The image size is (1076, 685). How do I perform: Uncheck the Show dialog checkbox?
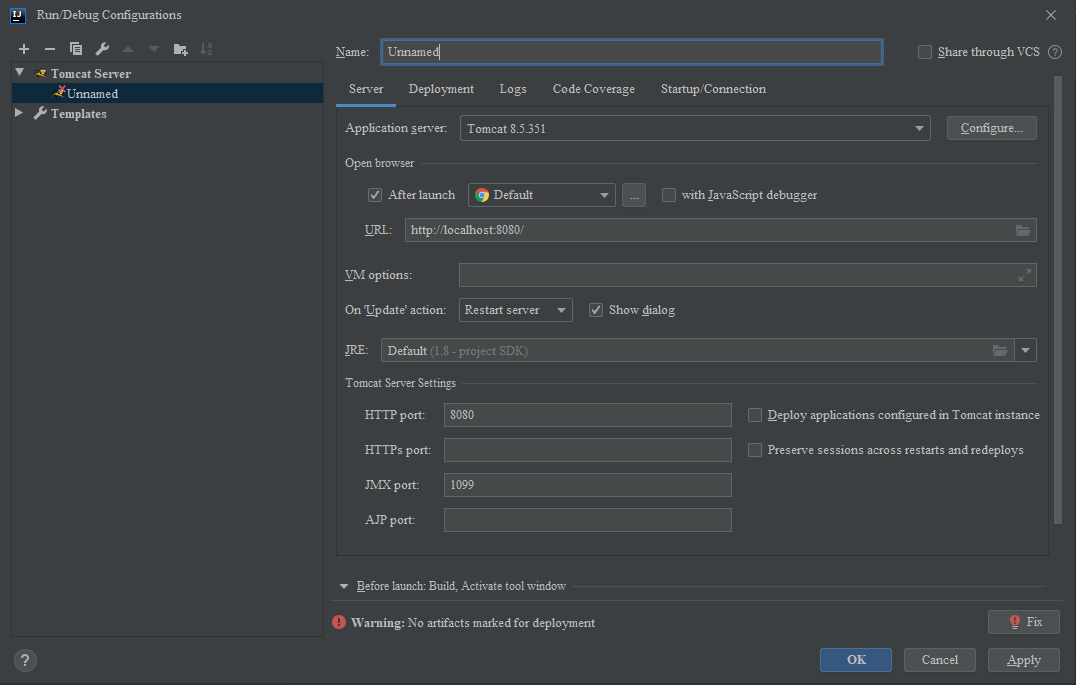tap(596, 310)
